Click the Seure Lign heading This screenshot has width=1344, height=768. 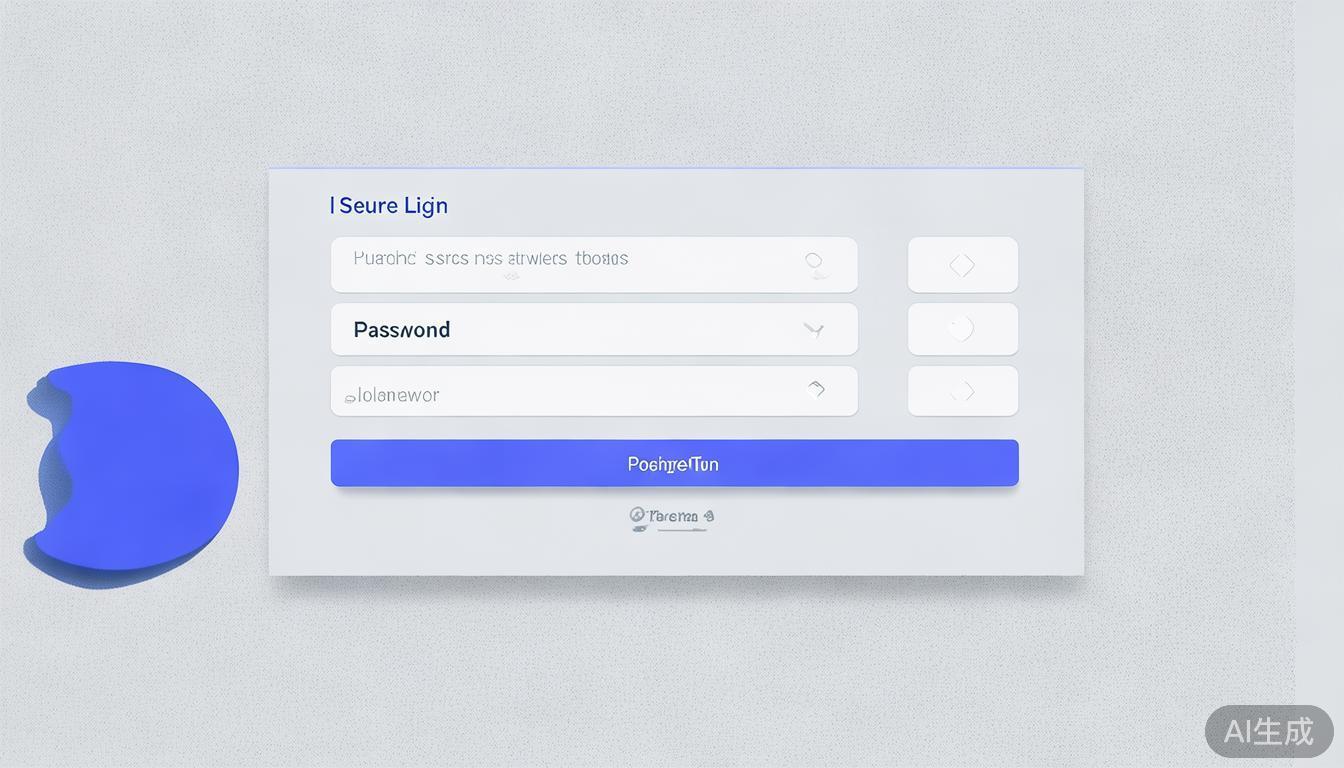(x=389, y=206)
